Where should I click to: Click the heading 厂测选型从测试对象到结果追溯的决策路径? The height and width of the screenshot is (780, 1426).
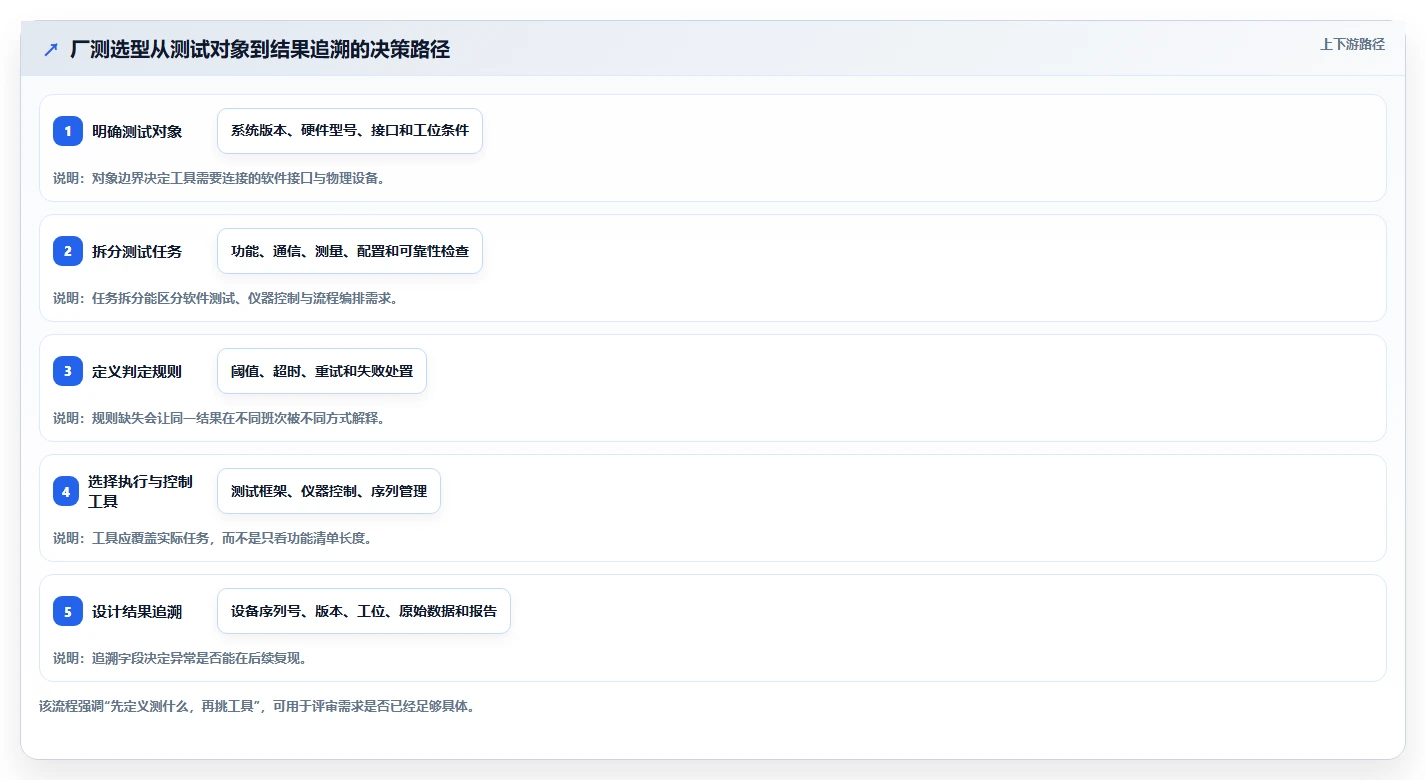[x=260, y=50]
